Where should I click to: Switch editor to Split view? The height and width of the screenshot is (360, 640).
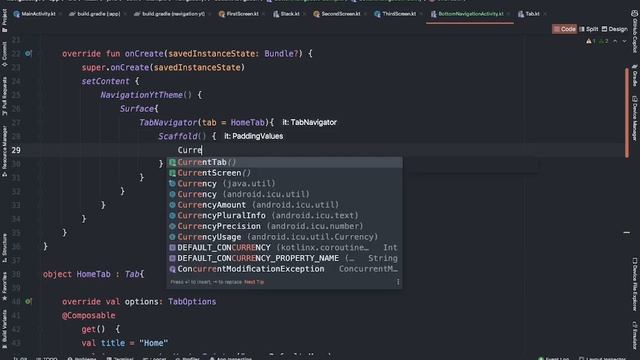pos(589,29)
